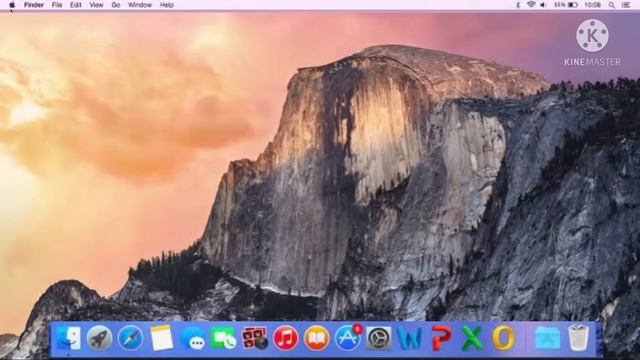Open the Edit menu
The image size is (640, 360).
tap(76, 5)
